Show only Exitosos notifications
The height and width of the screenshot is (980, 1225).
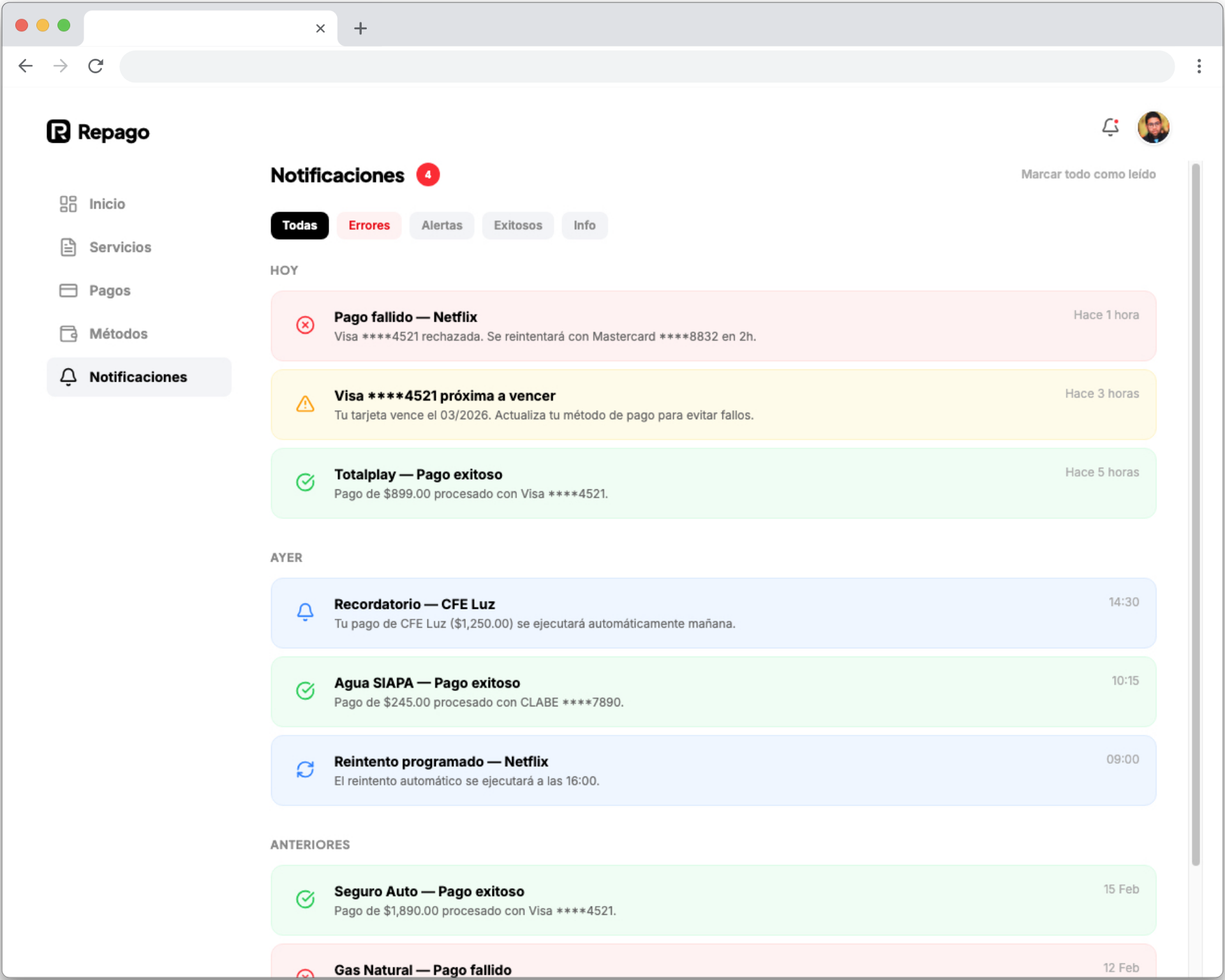(x=517, y=225)
